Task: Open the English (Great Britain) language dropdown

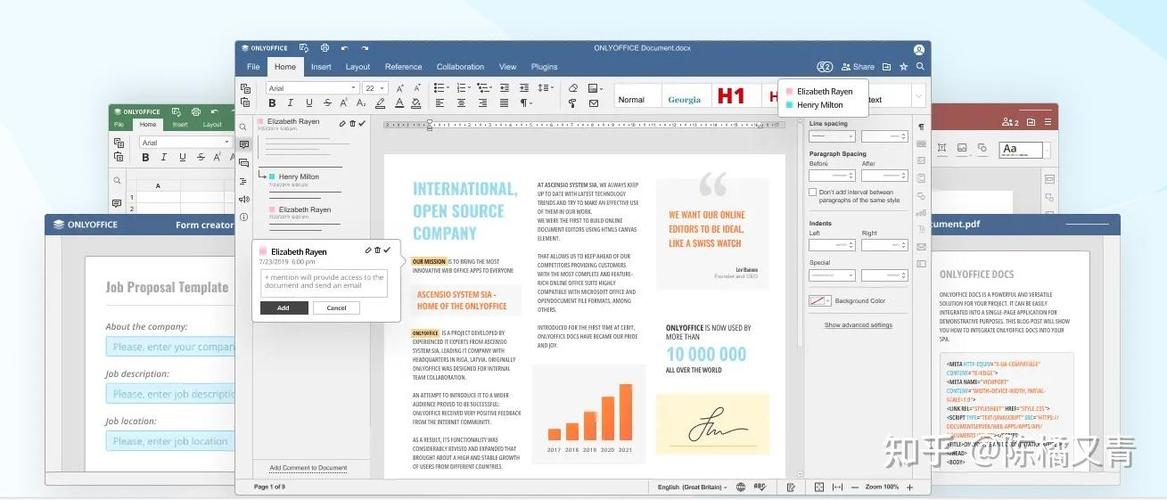Action: point(692,487)
